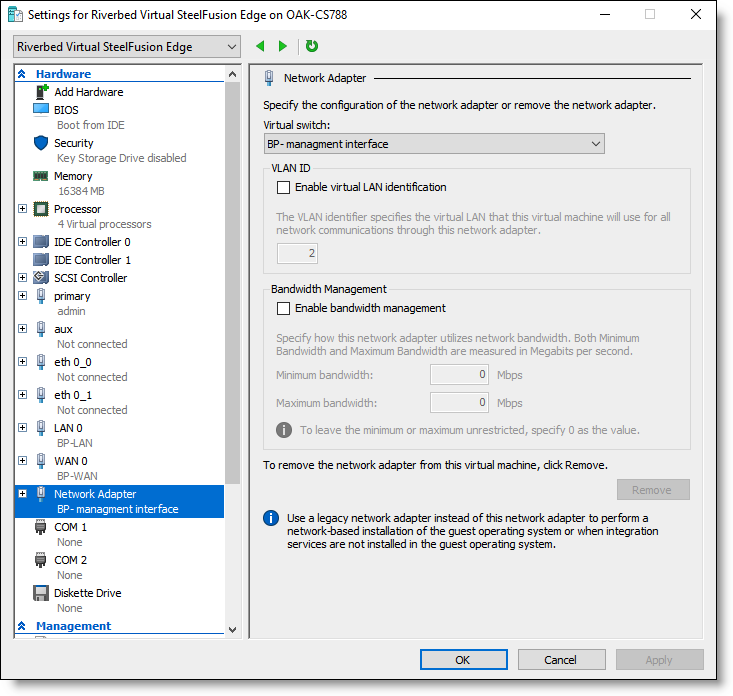Viewport: 733px width, 696px height.
Task: Select LAN 0 adapter in tree
Action: (68, 428)
